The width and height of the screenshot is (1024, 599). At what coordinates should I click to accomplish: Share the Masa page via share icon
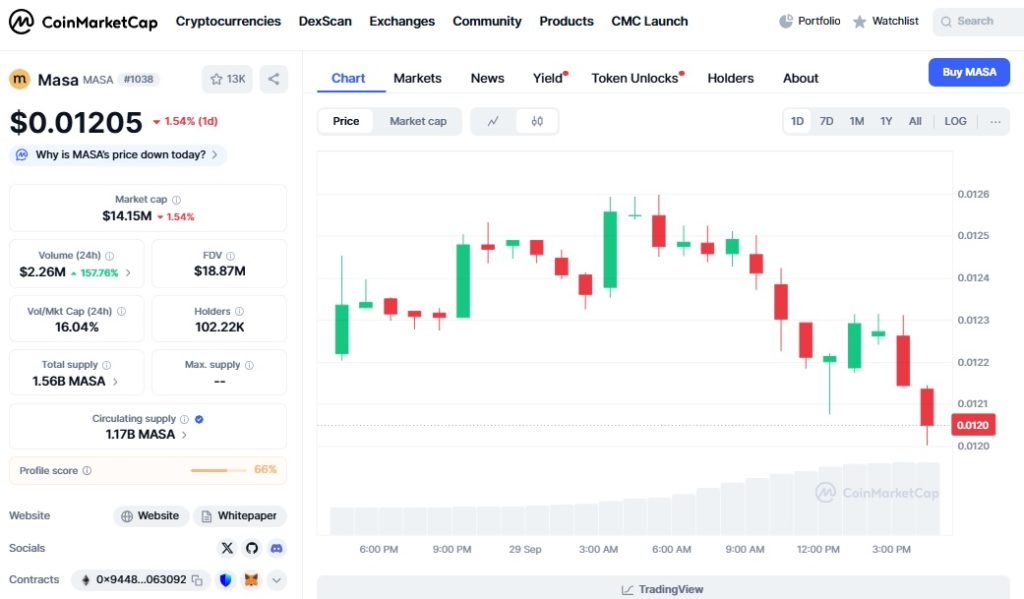273,79
